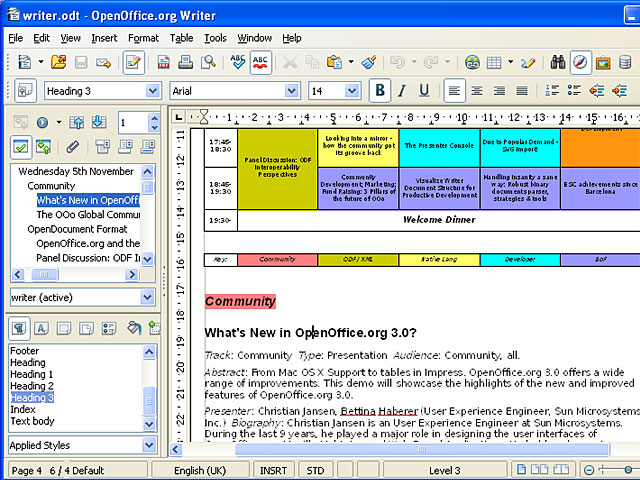Toggle INSRT insert mode in status bar

click(x=273, y=470)
